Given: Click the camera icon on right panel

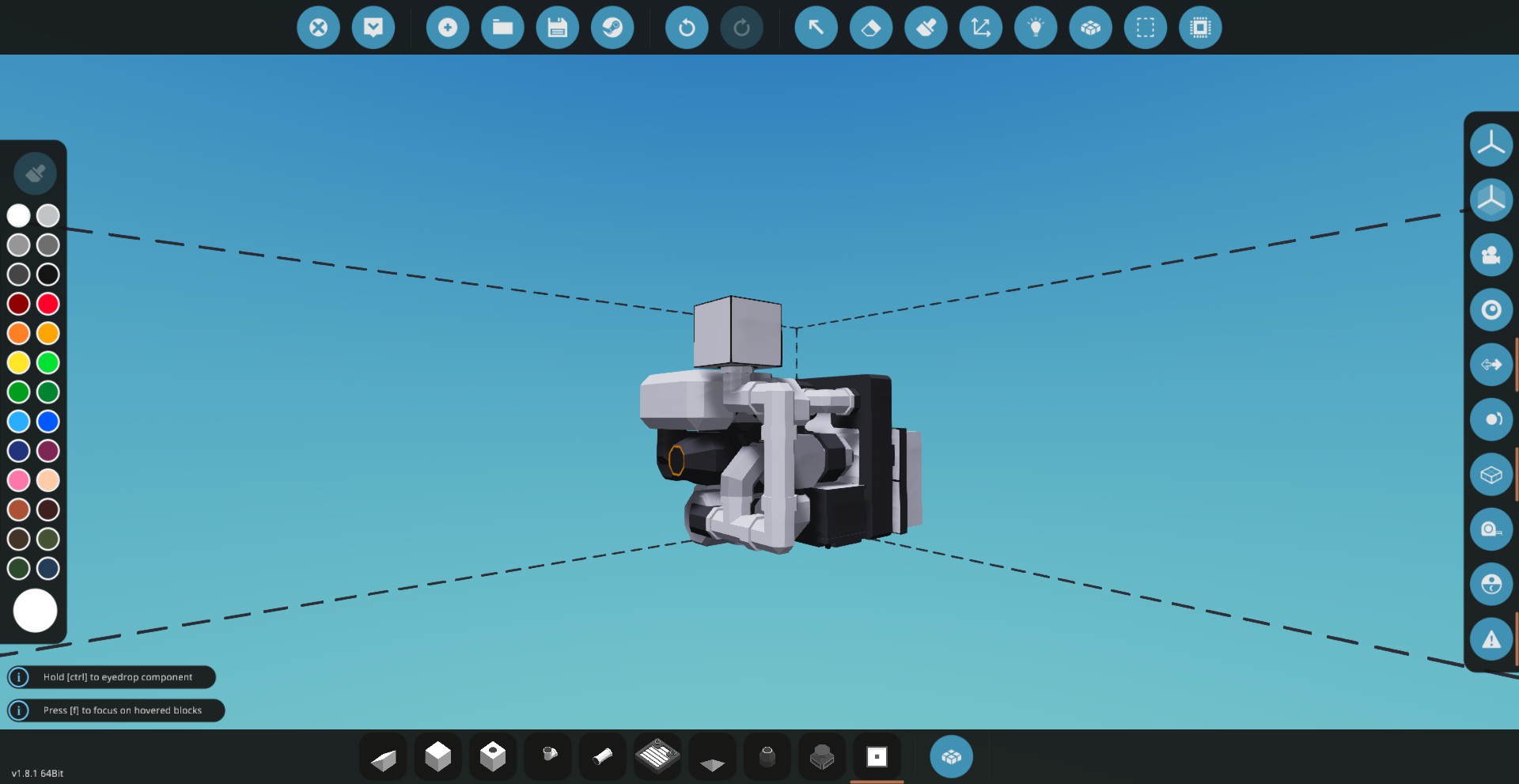Looking at the screenshot, I should pyautogui.click(x=1491, y=255).
